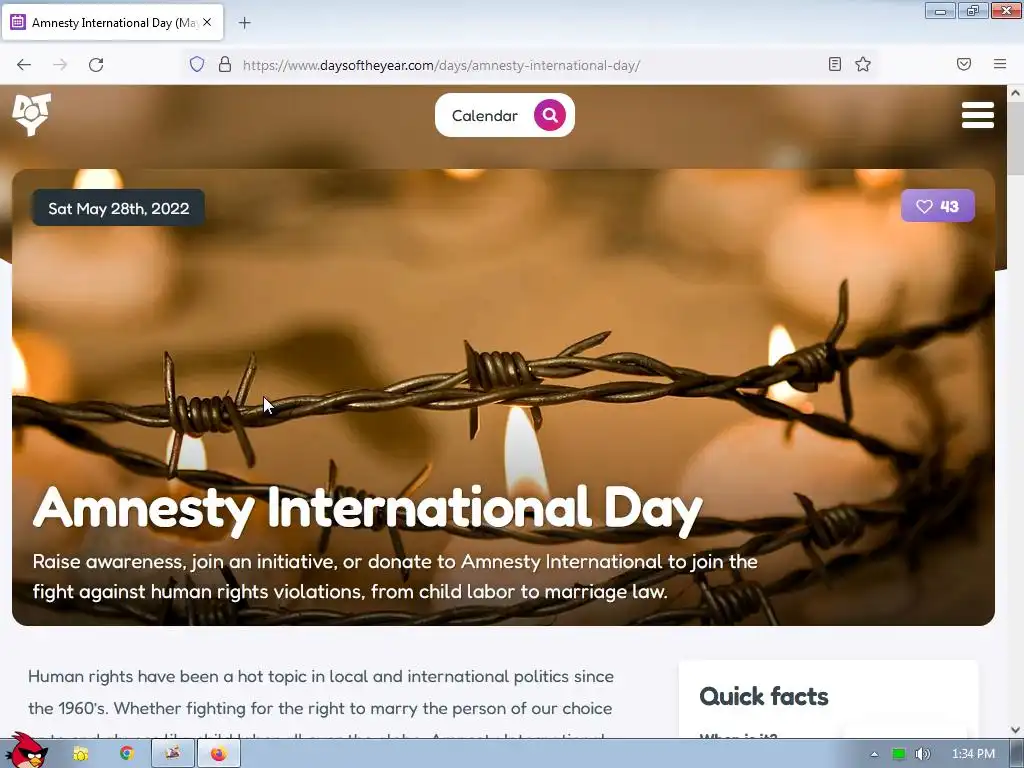Close the Amnesty International Day tab
Image resolution: width=1024 pixels, height=768 pixels.
207,22
